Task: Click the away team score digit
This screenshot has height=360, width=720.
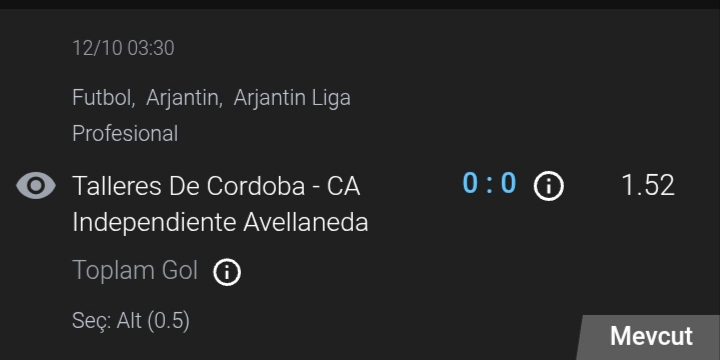Action: coord(508,183)
